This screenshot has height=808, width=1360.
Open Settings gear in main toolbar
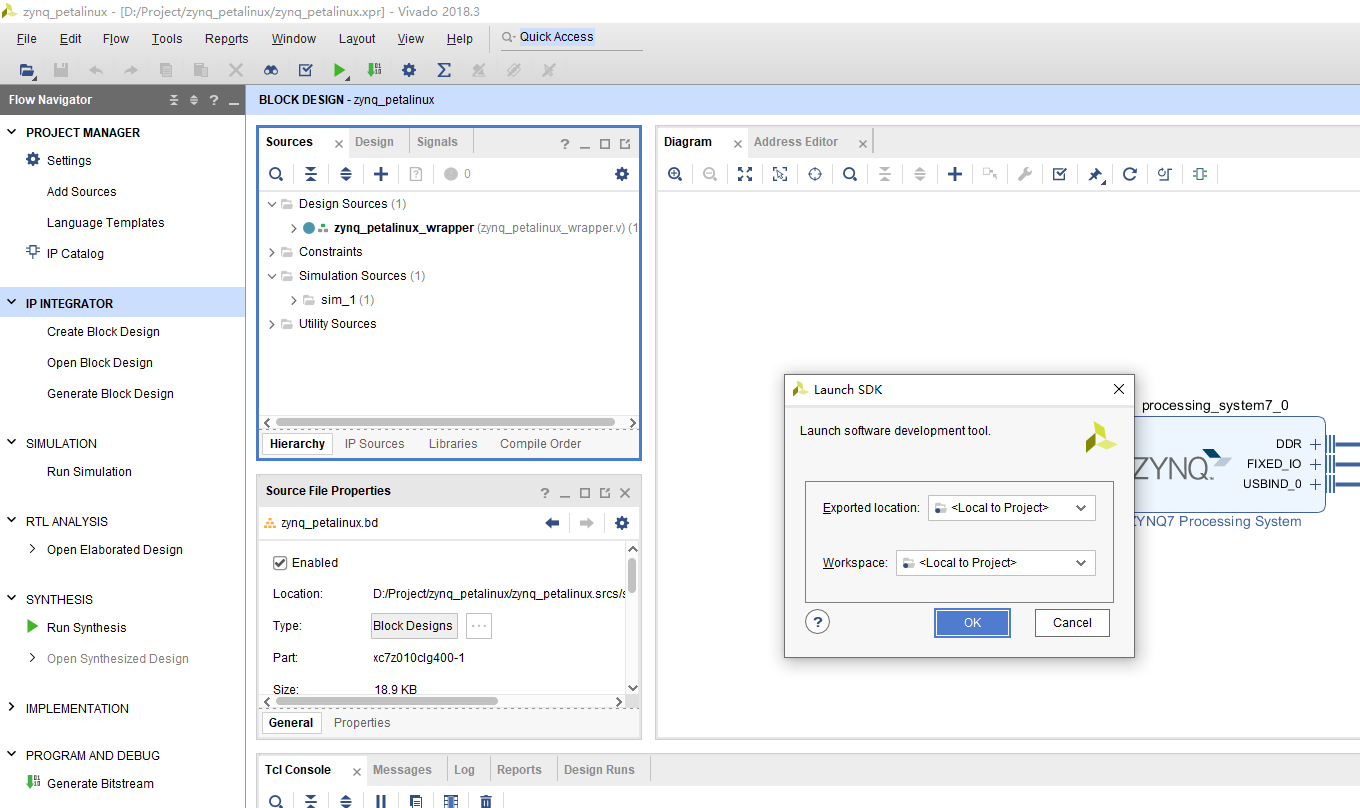point(409,70)
